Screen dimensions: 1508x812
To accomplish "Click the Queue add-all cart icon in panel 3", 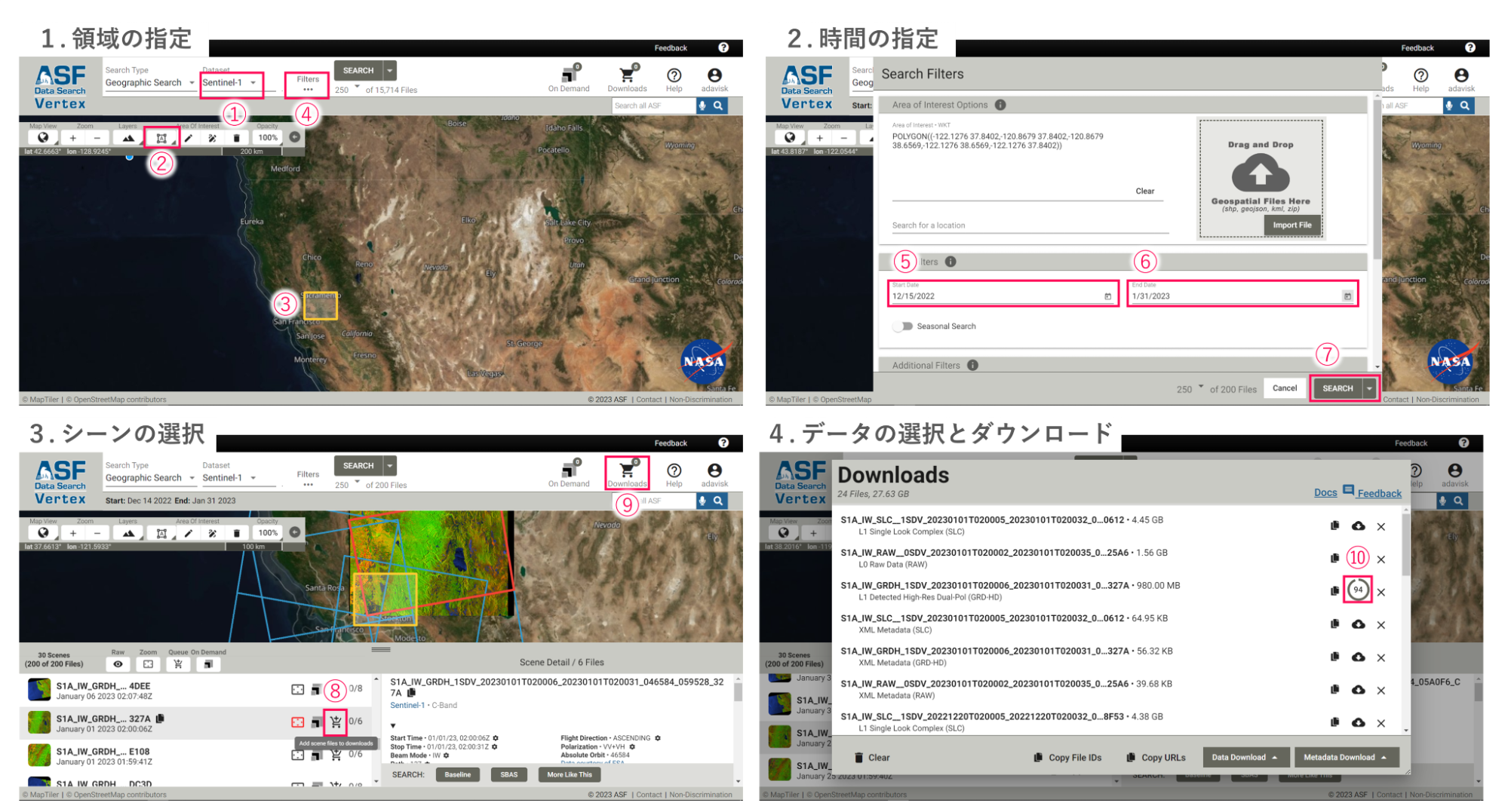I will coord(178,664).
